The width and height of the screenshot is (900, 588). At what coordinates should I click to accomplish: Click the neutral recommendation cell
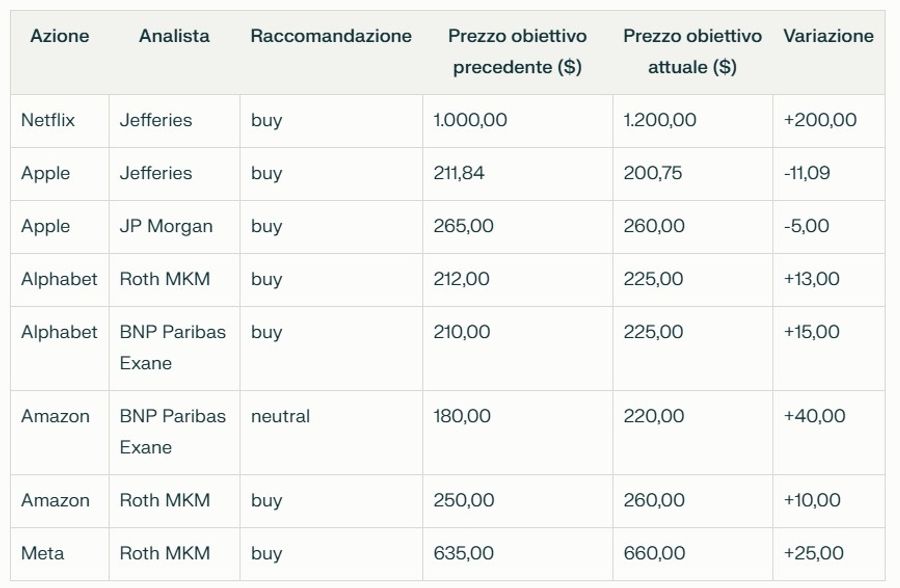pos(280,416)
